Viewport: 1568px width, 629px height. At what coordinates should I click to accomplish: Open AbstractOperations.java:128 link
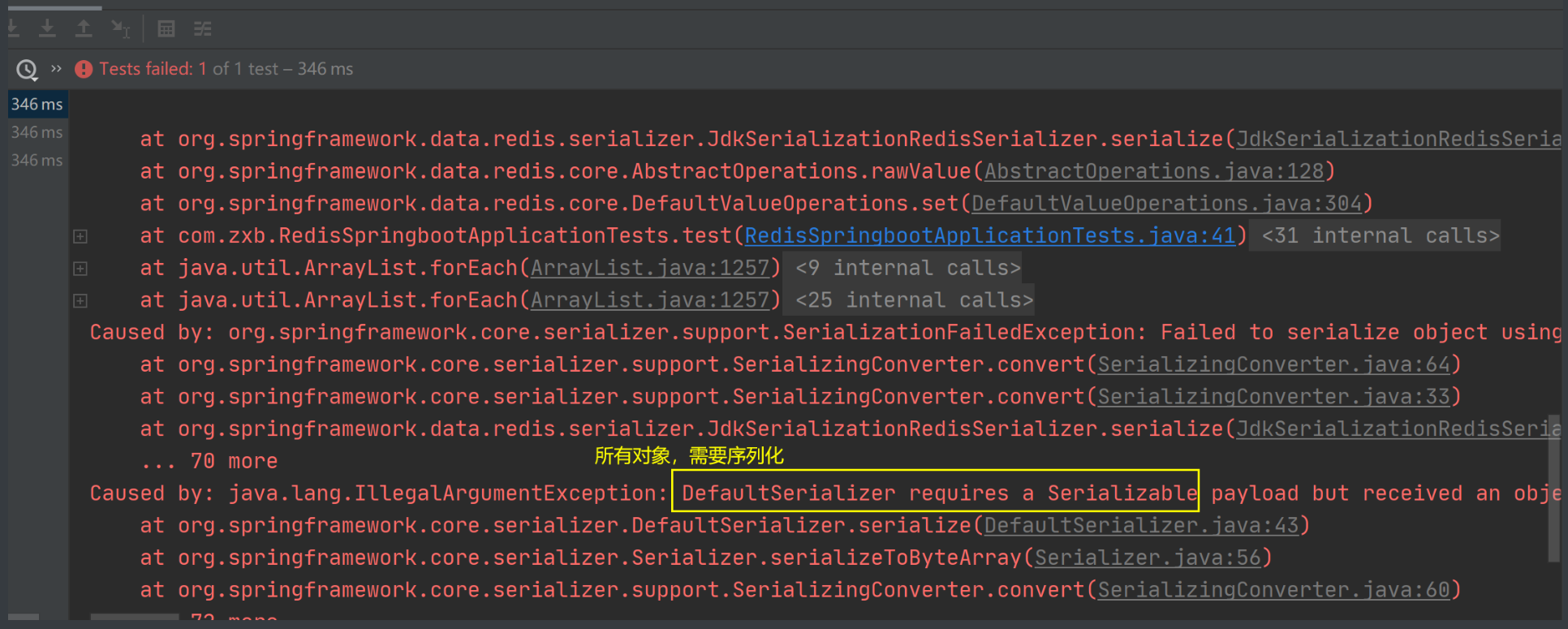pyautogui.click(x=1154, y=171)
